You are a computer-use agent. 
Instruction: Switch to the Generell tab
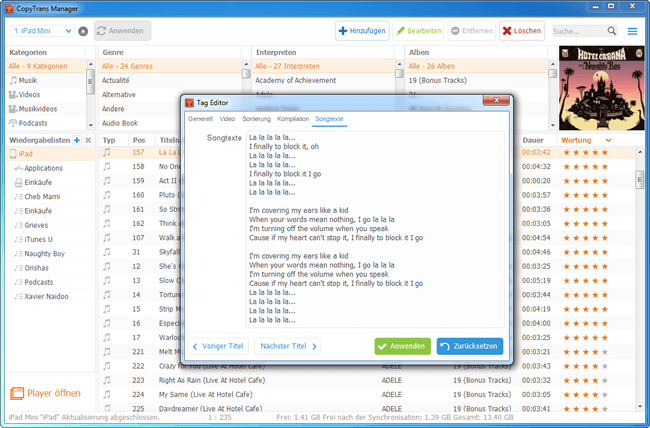pos(200,119)
